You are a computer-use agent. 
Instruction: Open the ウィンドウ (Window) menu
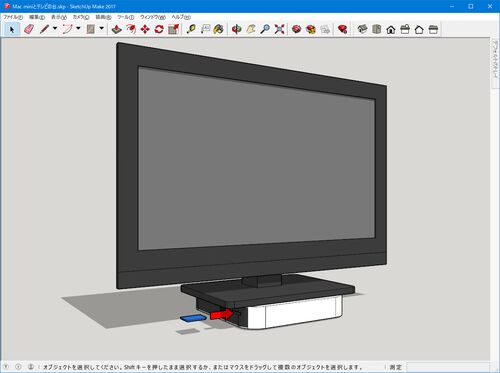click(x=153, y=17)
